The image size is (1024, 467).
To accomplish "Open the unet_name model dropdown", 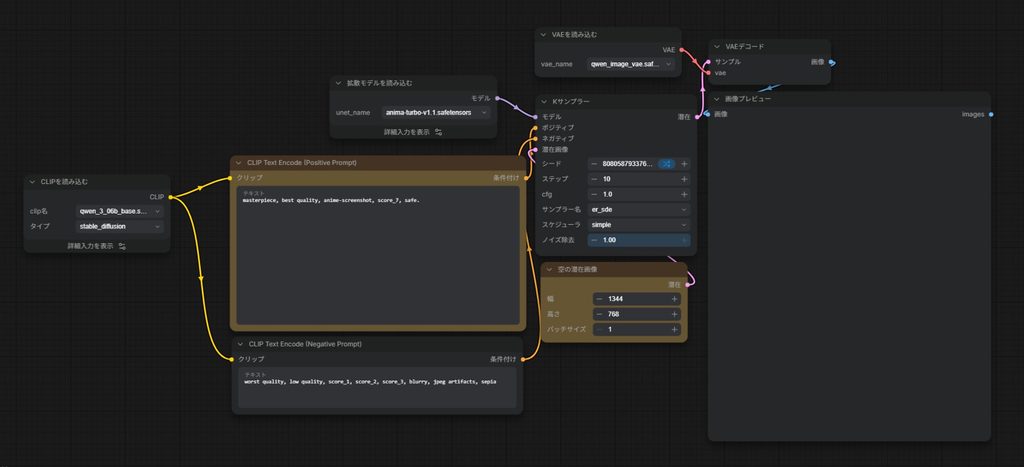I will point(436,112).
